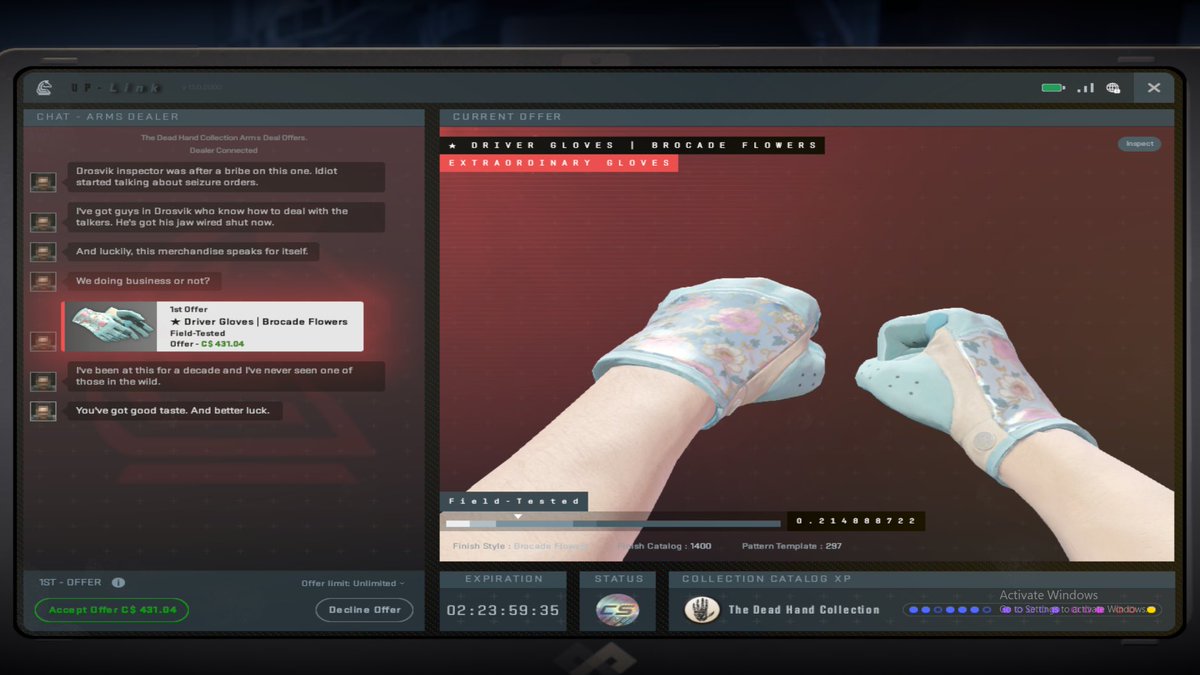Click the dealer avatar beside the offer card

point(43,342)
